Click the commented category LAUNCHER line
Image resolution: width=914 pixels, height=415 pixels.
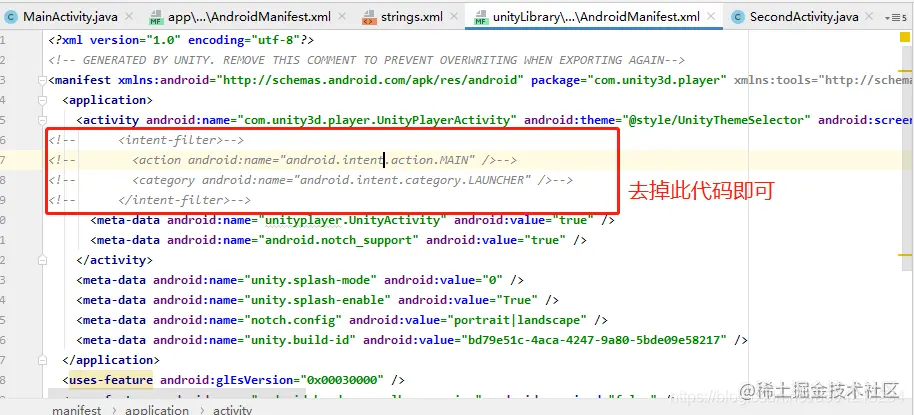(x=311, y=180)
